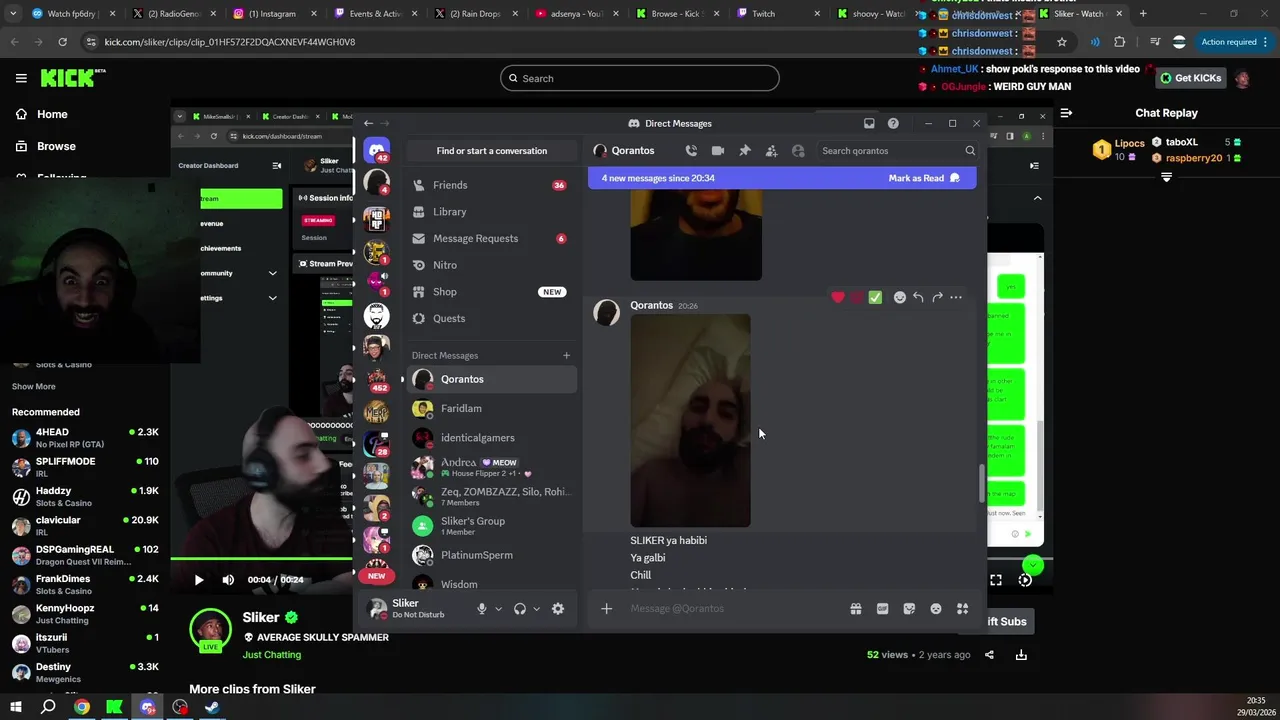Click the Discord home logo icon
Viewport: 1280px width, 720px height.
tap(377, 151)
